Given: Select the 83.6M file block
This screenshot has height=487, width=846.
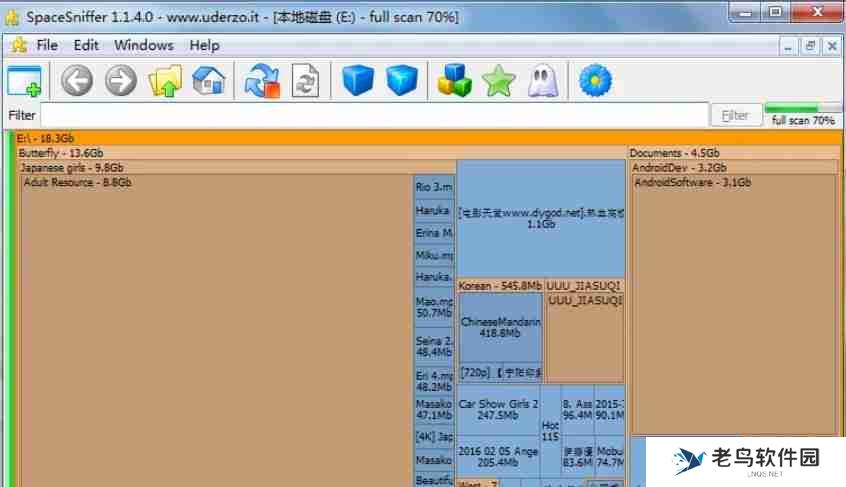Looking at the screenshot, I should point(577,457).
